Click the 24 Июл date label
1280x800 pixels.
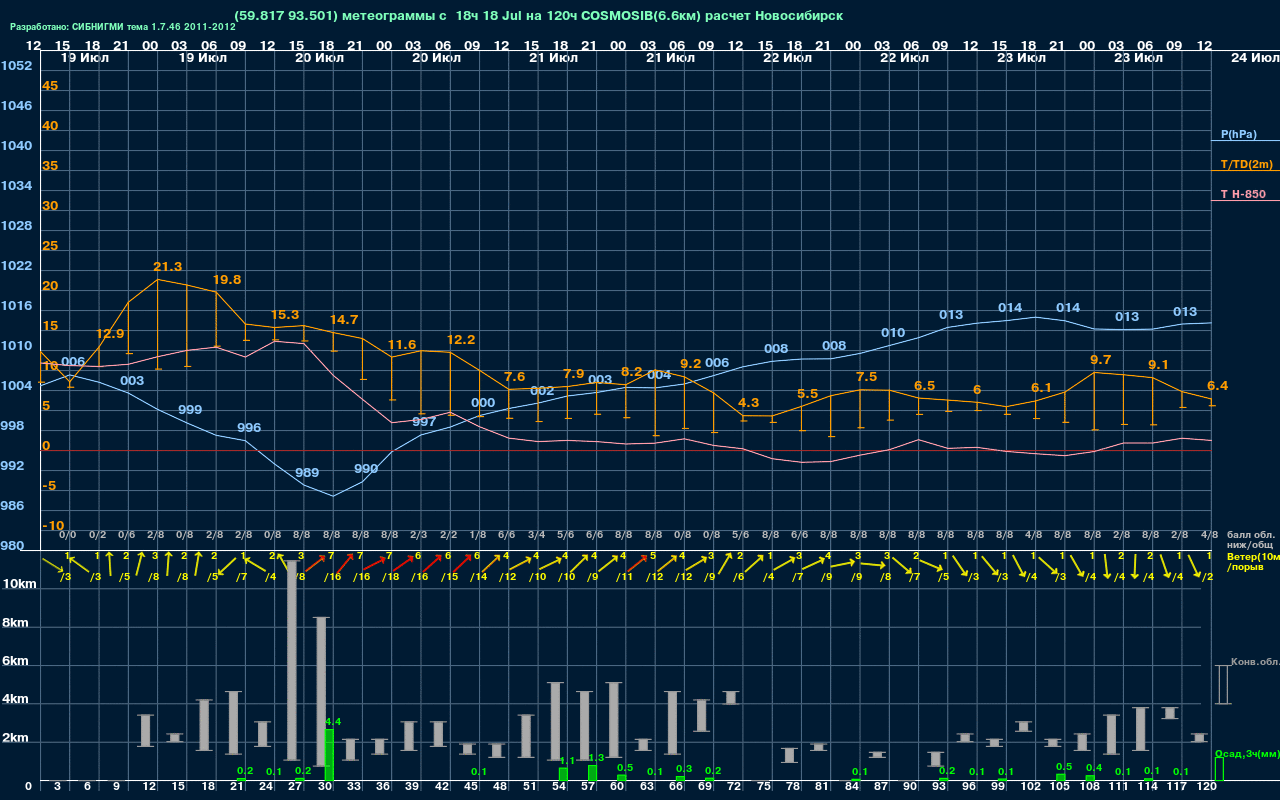[1253, 58]
